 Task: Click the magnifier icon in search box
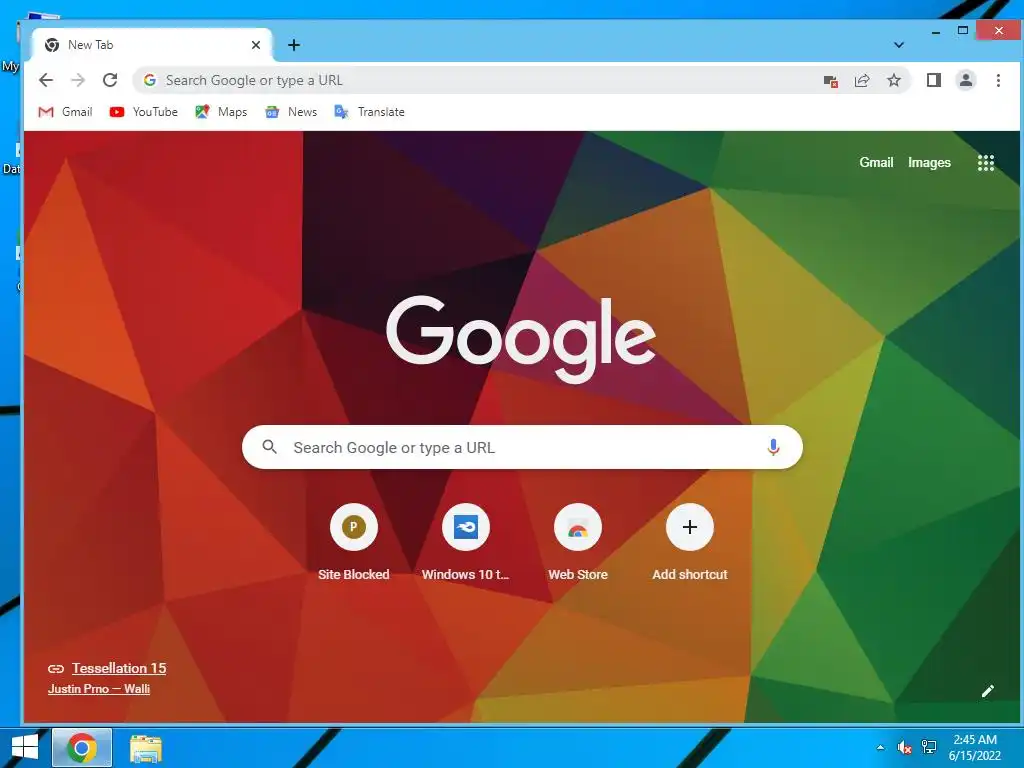coord(269,447)
